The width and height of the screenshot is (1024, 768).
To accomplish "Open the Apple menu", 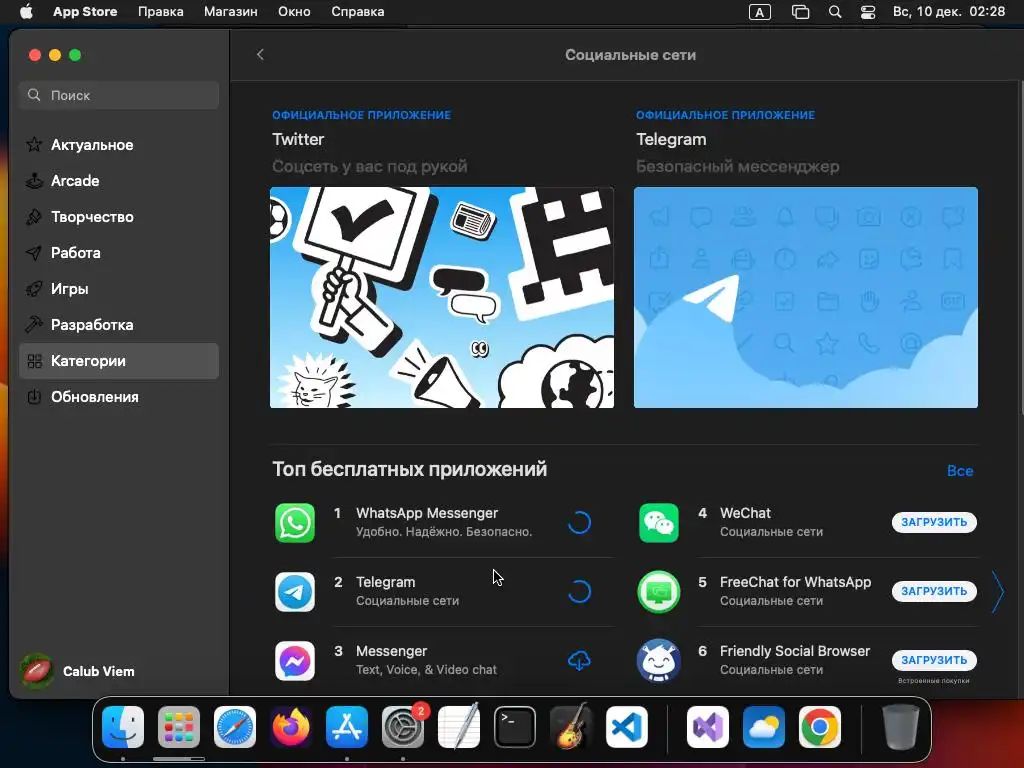I will tap(26, 12).
